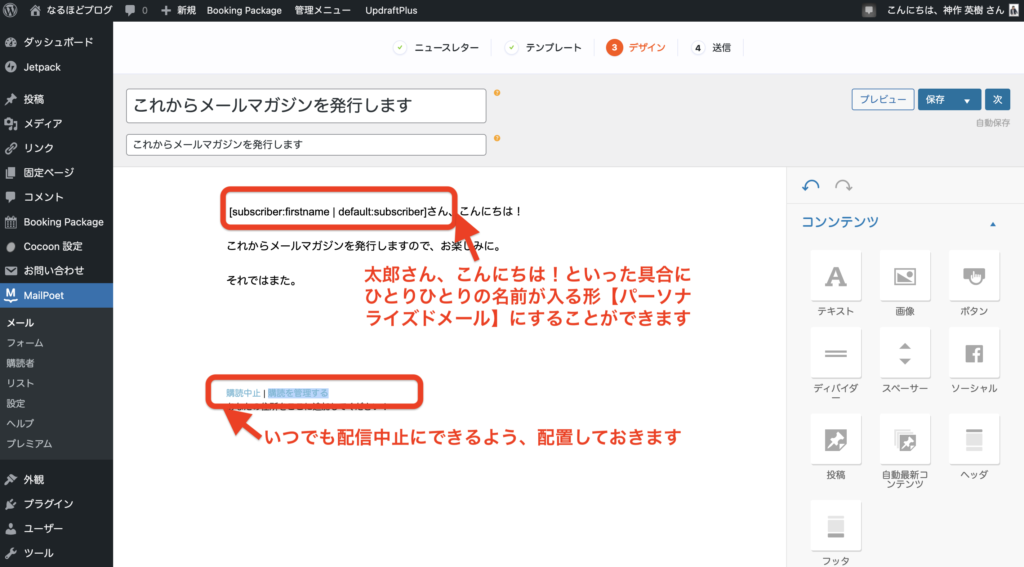1024x567 pixels.
Task: Click the WordPress logo icon
Action: coord(10,10)
